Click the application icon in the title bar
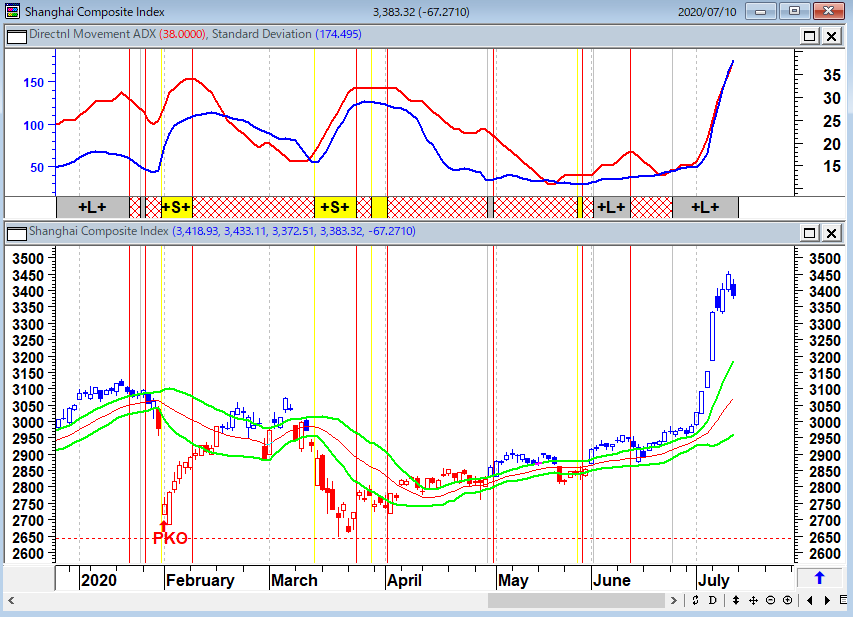Screen dimensions: 853x617 click(x=13, y=11)
